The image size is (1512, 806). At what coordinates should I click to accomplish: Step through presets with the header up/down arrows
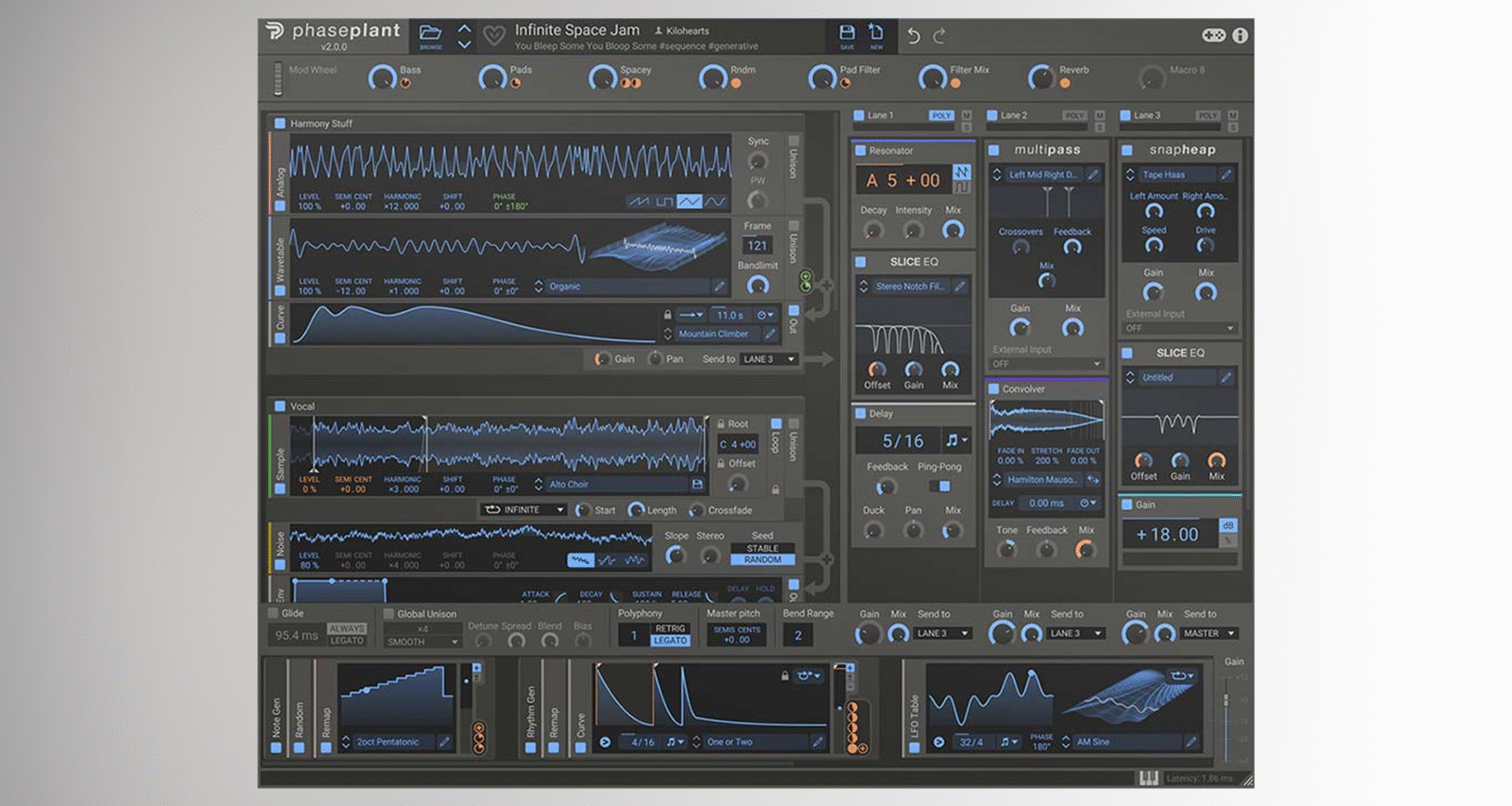point(464,37)
